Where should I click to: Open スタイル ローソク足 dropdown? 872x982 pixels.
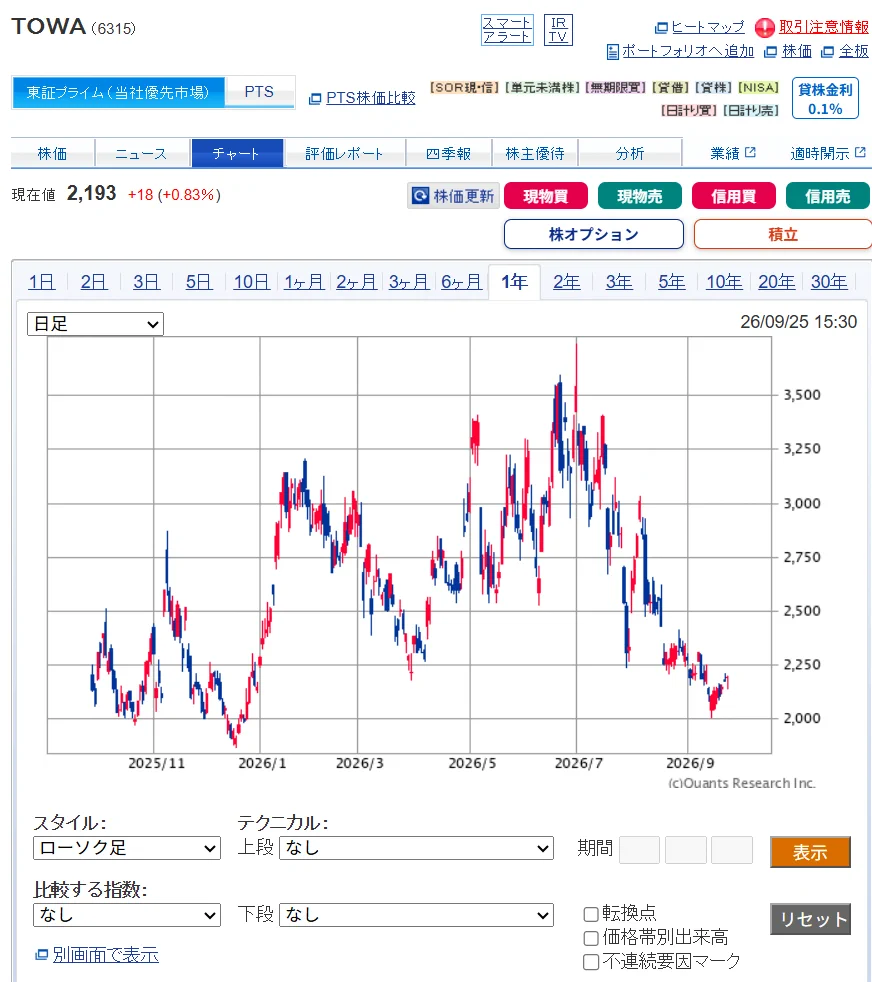pos(127,848)
